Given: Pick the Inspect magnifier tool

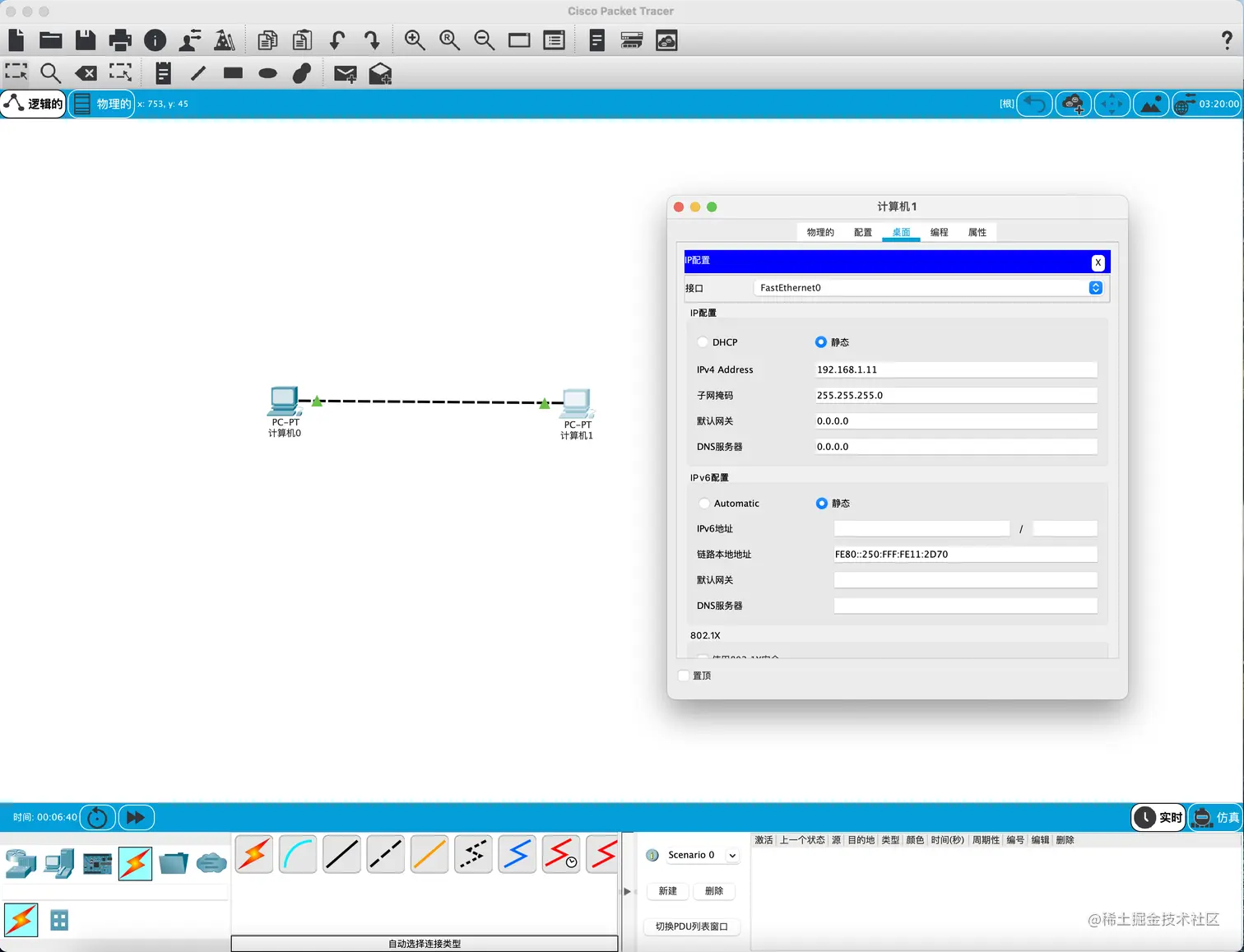Looking at the screenshot, I should coord(50,73).
